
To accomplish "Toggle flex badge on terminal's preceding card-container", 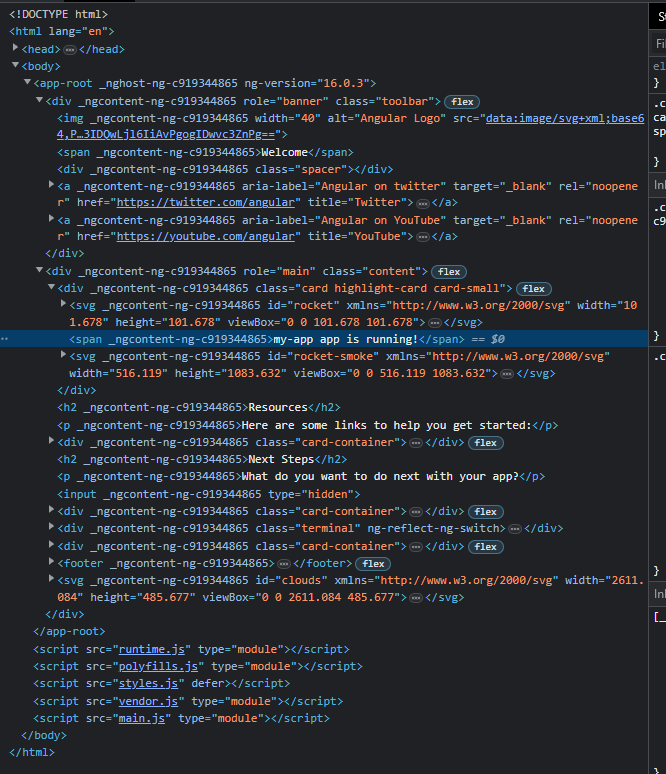I will coord(486,512).
